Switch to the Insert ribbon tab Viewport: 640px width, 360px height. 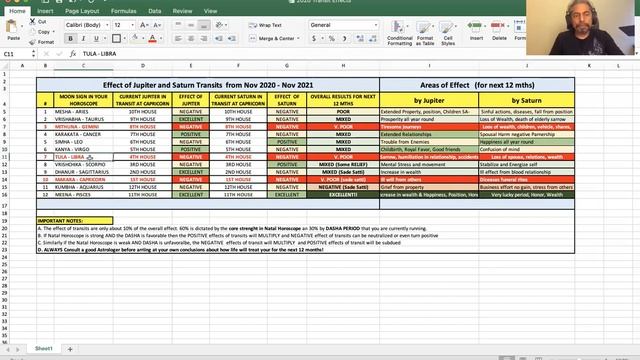45,11
